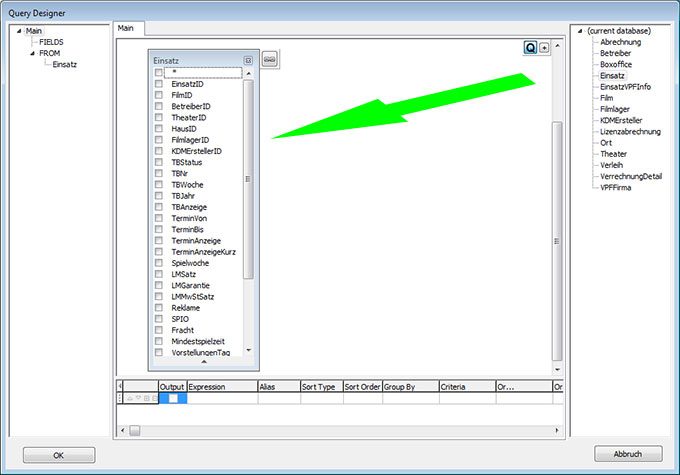Tick the asterisk all-fields checkbox
This screenshot has width=680, height=475.
[x=159, y=73]
